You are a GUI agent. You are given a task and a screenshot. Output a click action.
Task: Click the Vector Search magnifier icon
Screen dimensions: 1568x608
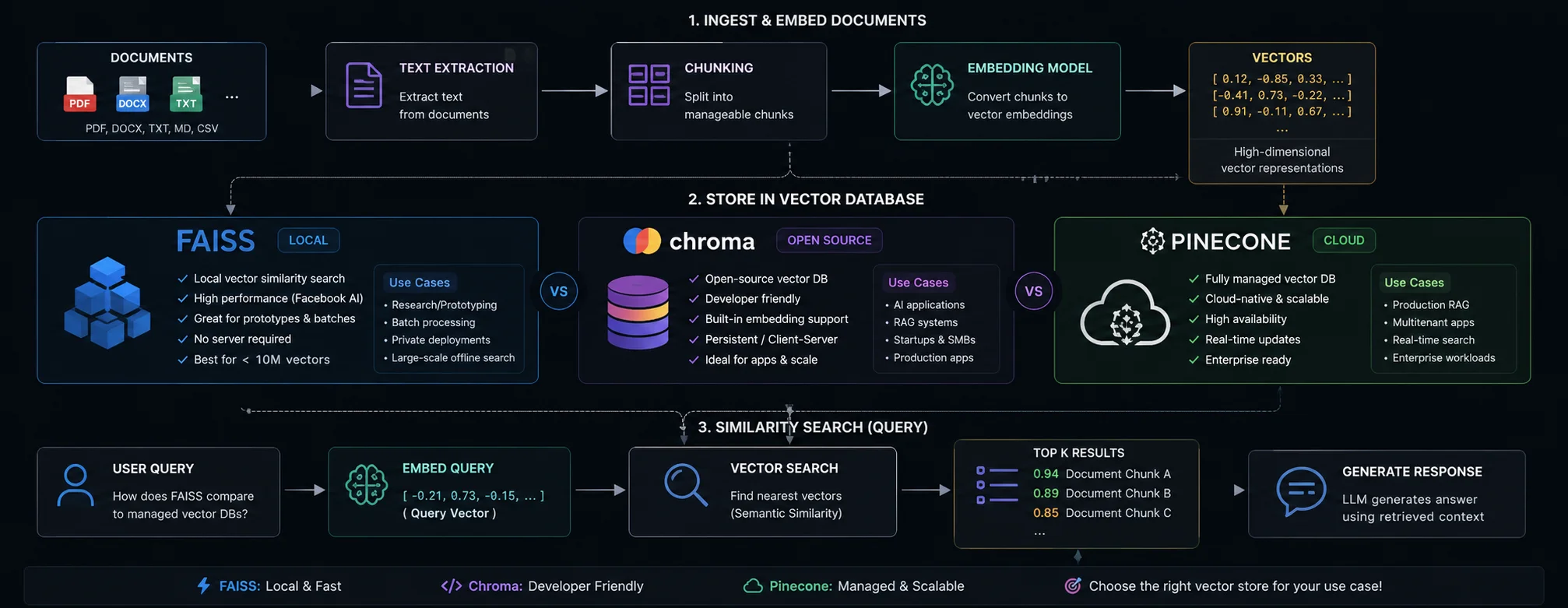coord(686,484)
